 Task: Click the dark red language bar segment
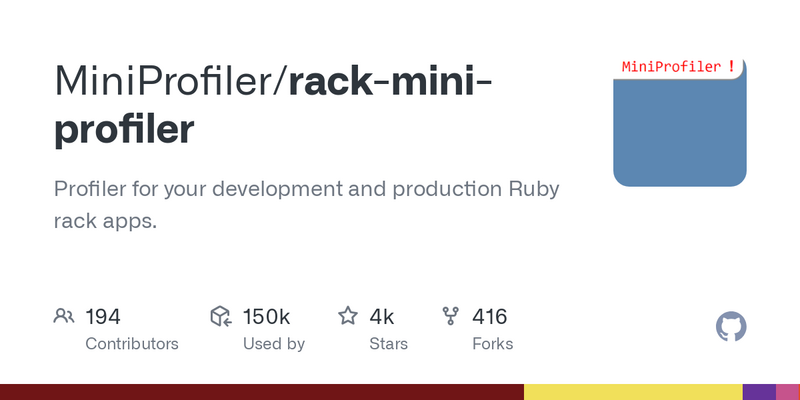coord(262,392)
